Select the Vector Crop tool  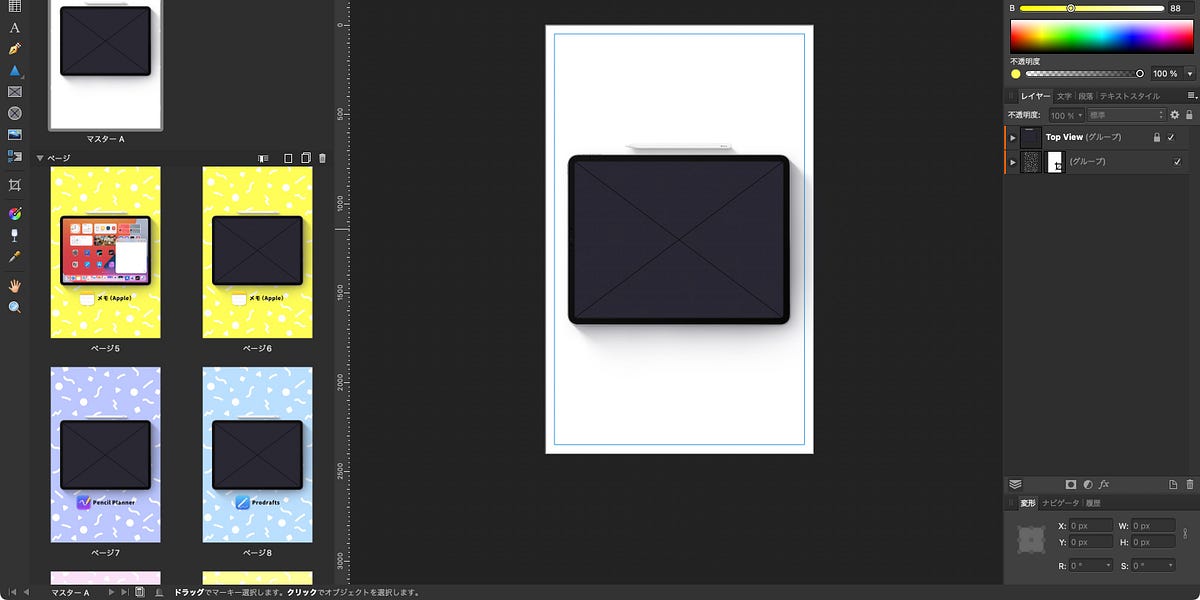(14, 185)
